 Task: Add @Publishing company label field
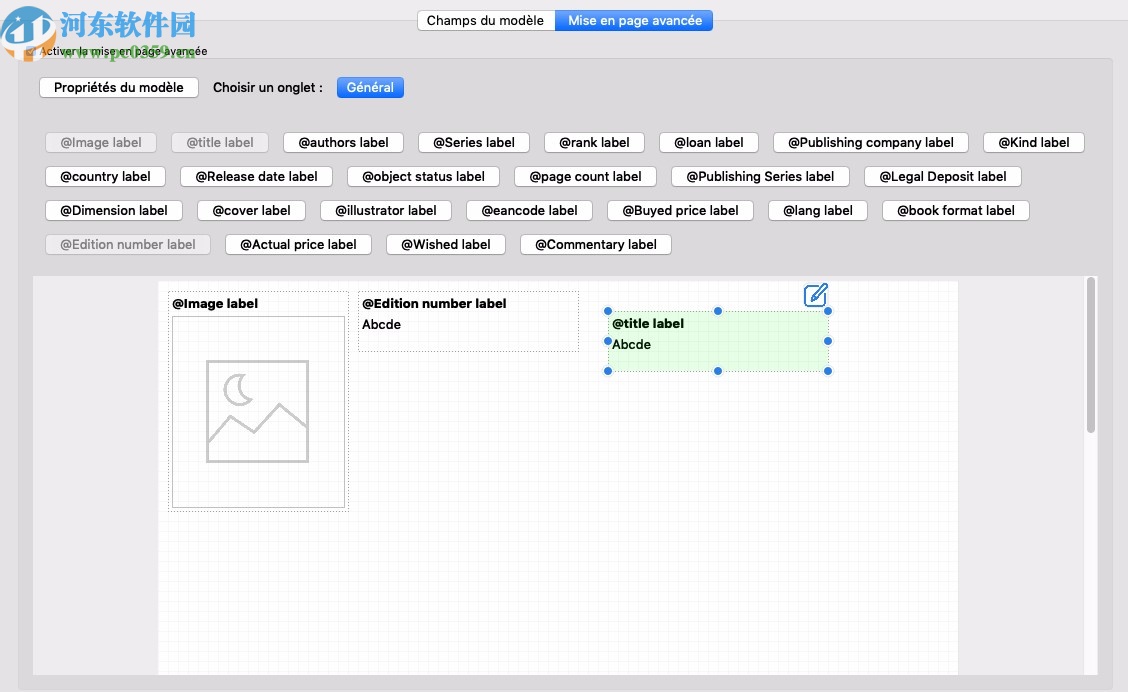pyautogui.click(x=870, y=142)
